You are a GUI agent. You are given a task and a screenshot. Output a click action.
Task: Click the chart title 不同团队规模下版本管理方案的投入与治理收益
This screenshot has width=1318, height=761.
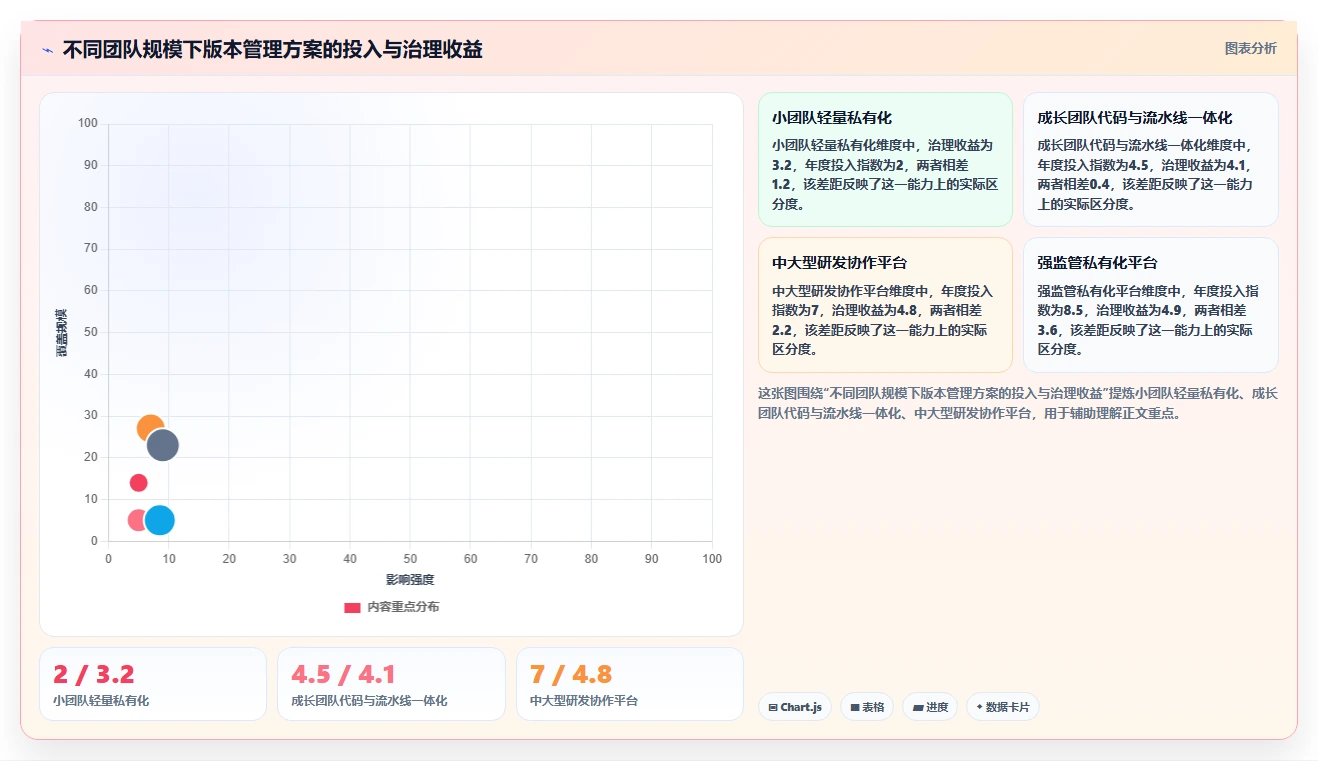click(272, 49)
